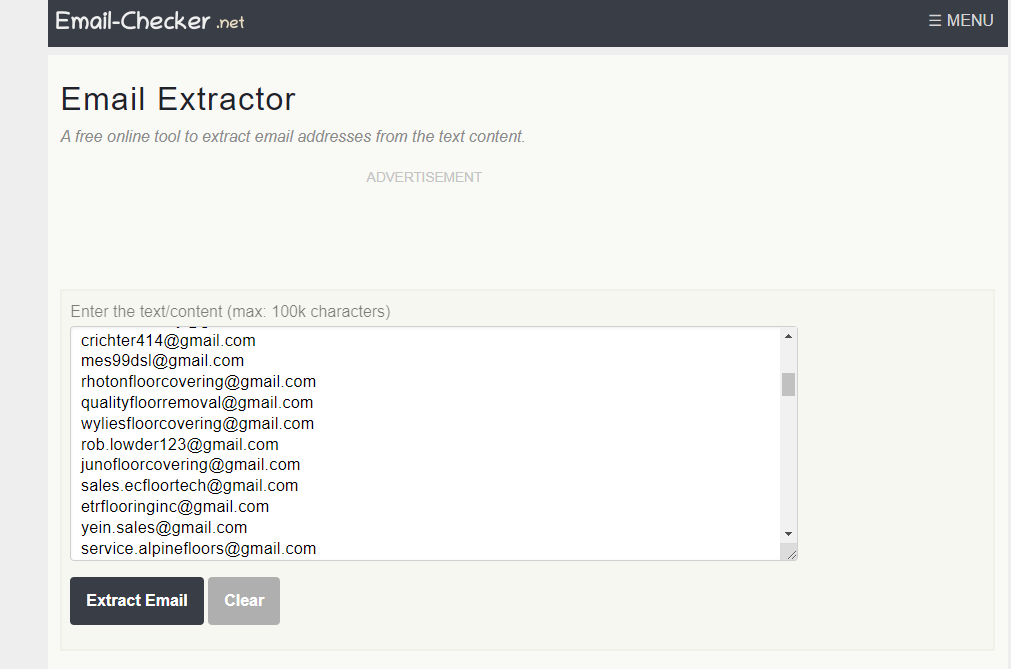Image resolution: width=1011 pixels, height=669 pixels.
Task: Click junofloorcovering@gmail.com entry
Action: (190, 465)
